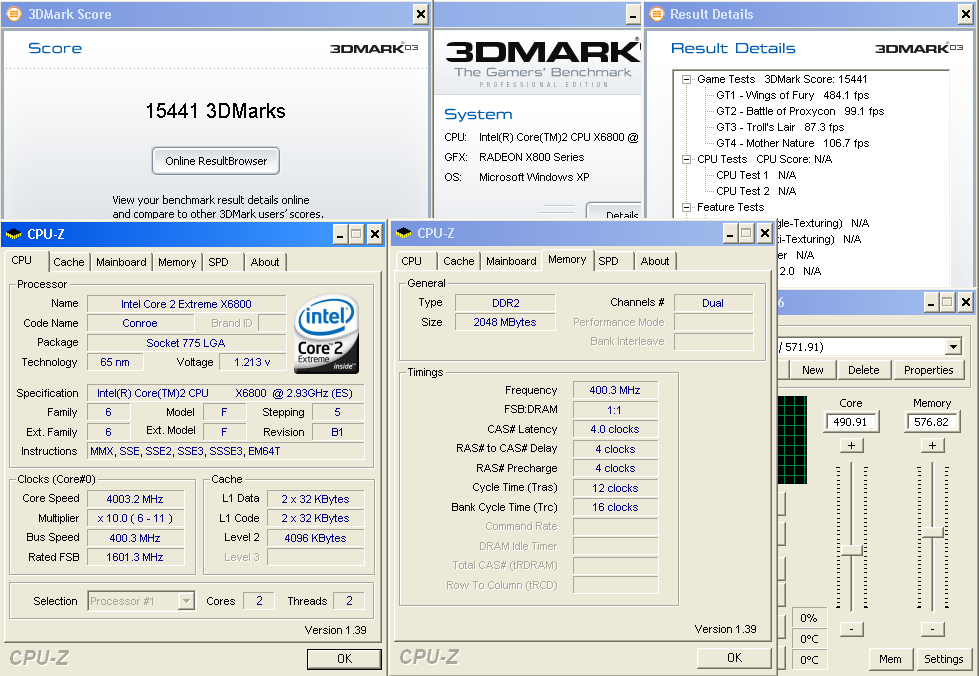Click the left CPU-Z window chip icon
The height and width of the screenshot is (676, 979).
click(14, 235)
